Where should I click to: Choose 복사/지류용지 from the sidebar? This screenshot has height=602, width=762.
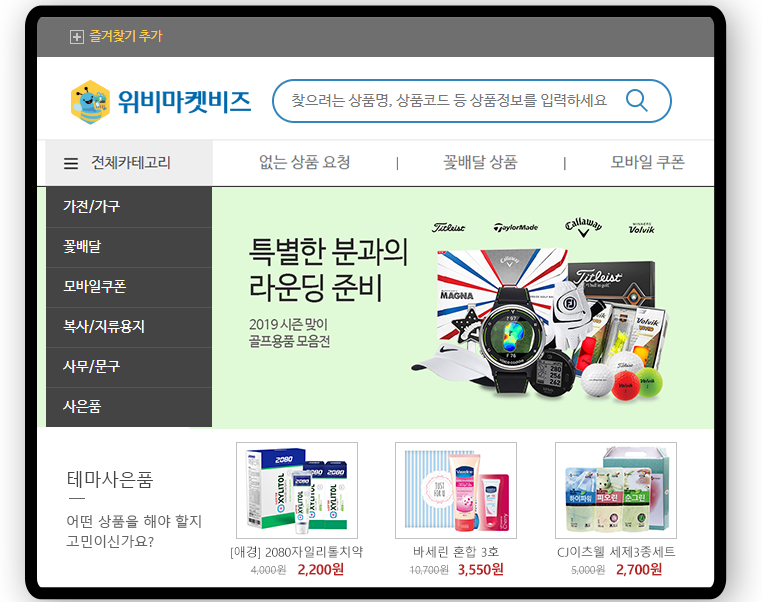[x=129, y=327]
